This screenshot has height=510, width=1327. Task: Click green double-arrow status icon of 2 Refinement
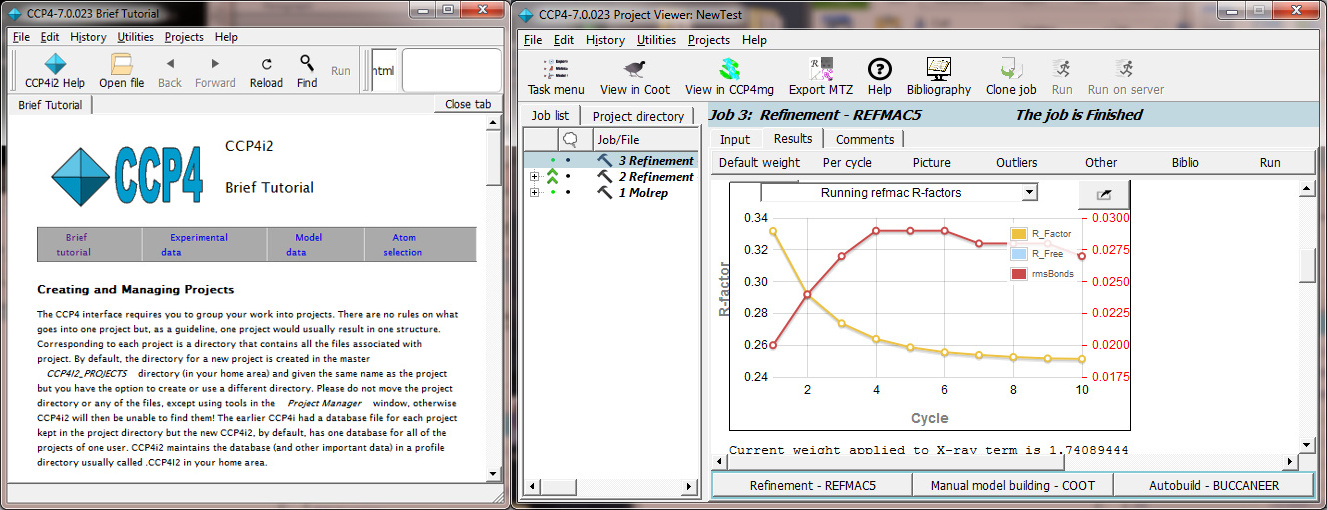(x=551, y=176)
